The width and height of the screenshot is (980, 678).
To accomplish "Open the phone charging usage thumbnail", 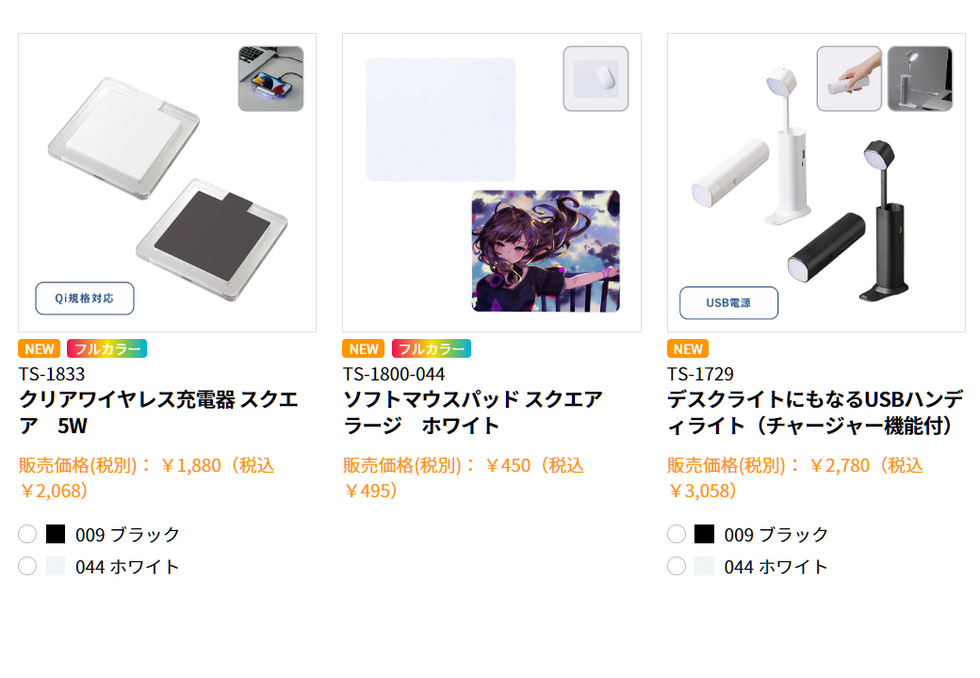I will click(x=271, y=79).
